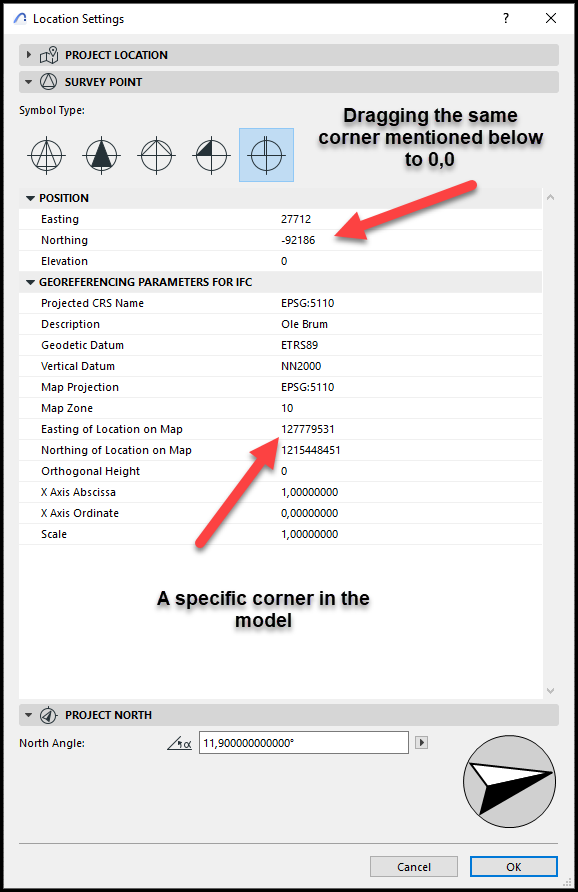
Task: Pick the quarter-filled circle survey symbol
Action: 212,155
